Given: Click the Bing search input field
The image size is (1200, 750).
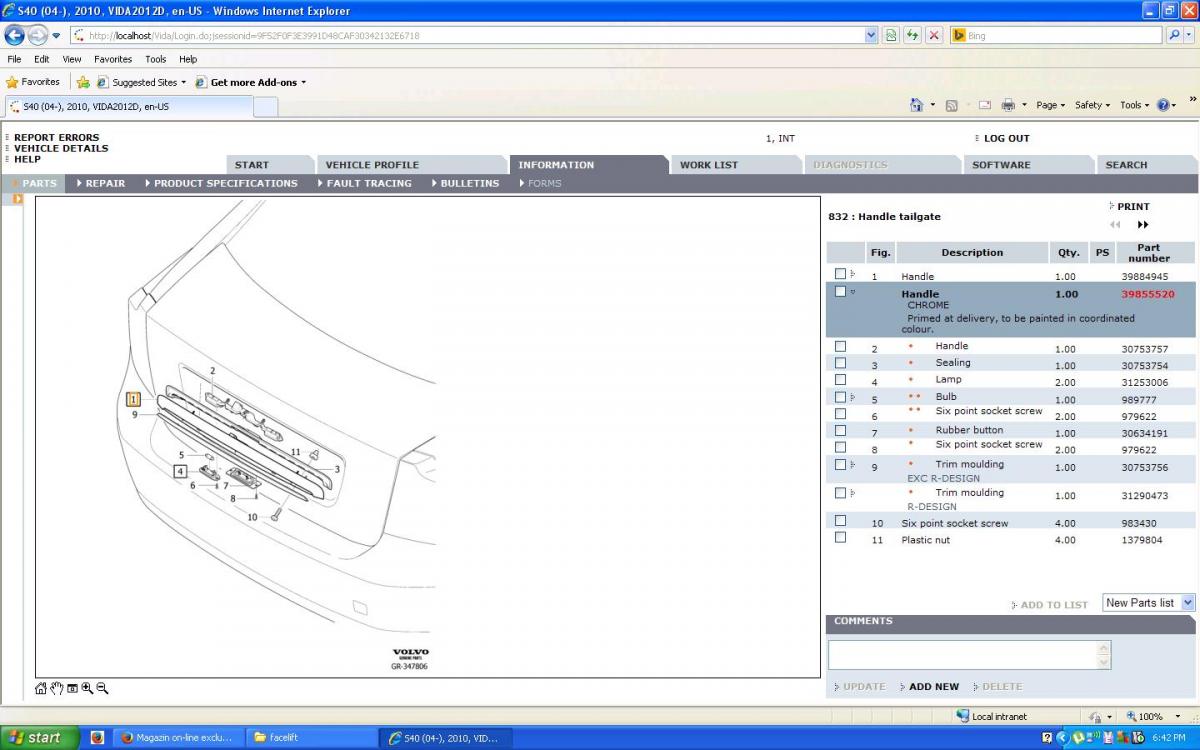Looking at the screenshot, I should (1055, 35).
